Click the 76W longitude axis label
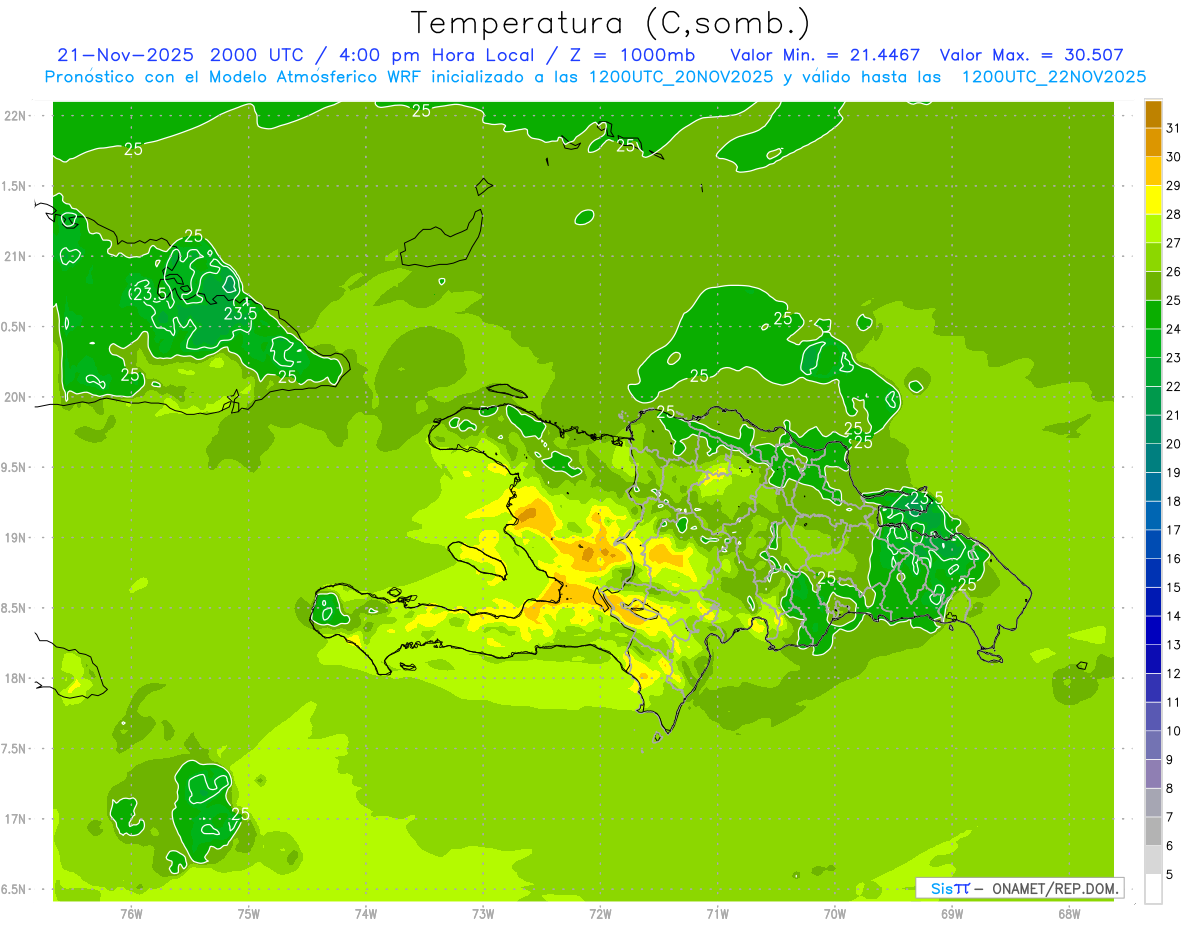 (131, 913)
